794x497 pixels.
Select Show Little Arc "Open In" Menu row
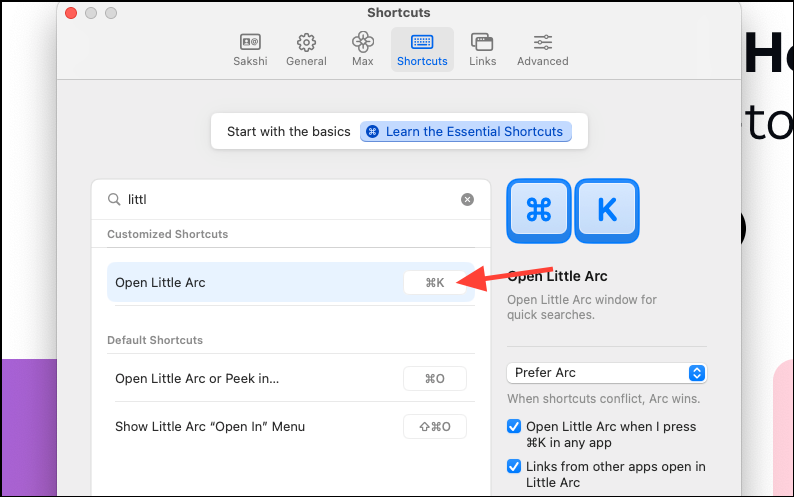tap(291, 427)
